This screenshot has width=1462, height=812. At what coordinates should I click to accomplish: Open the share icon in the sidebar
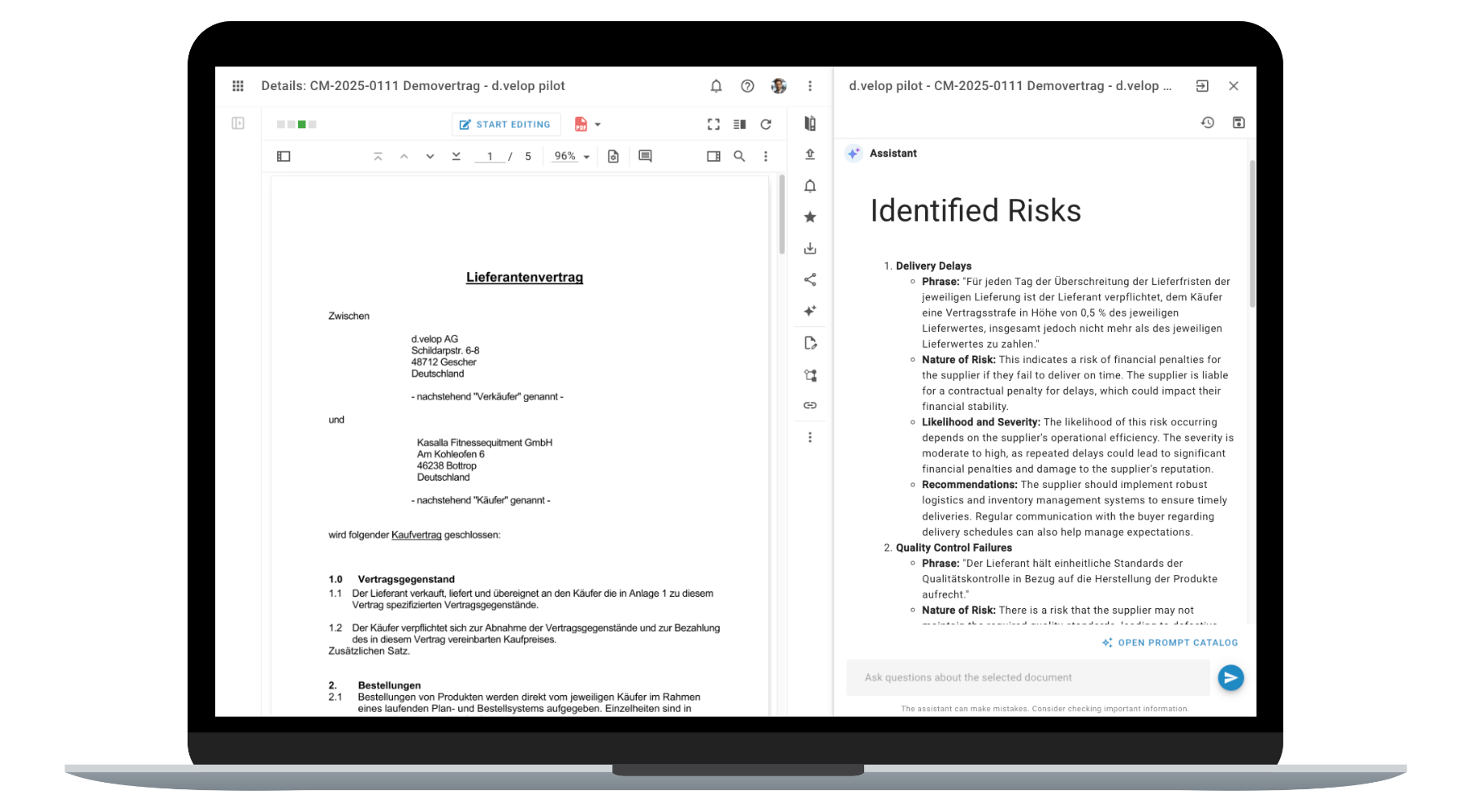coord(810,279)
